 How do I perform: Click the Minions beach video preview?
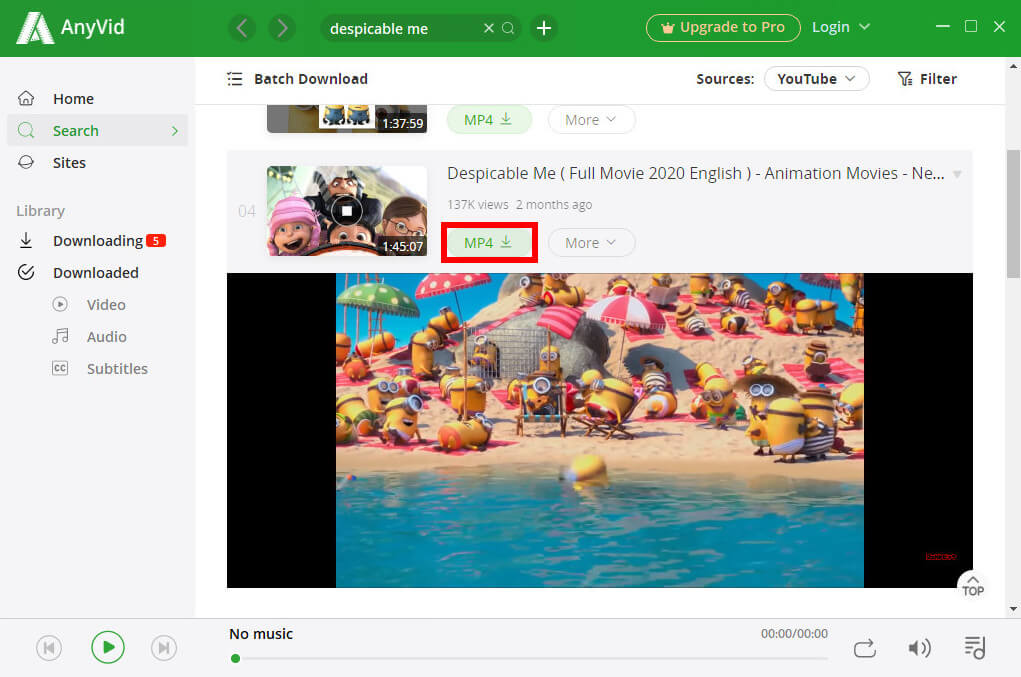pos(599,430)
